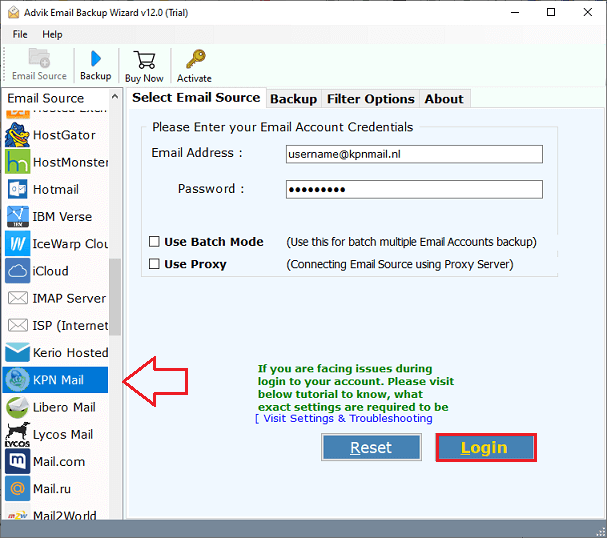Select iCloud label in list
The image size is (607, 538).
[x=50, y=271]
